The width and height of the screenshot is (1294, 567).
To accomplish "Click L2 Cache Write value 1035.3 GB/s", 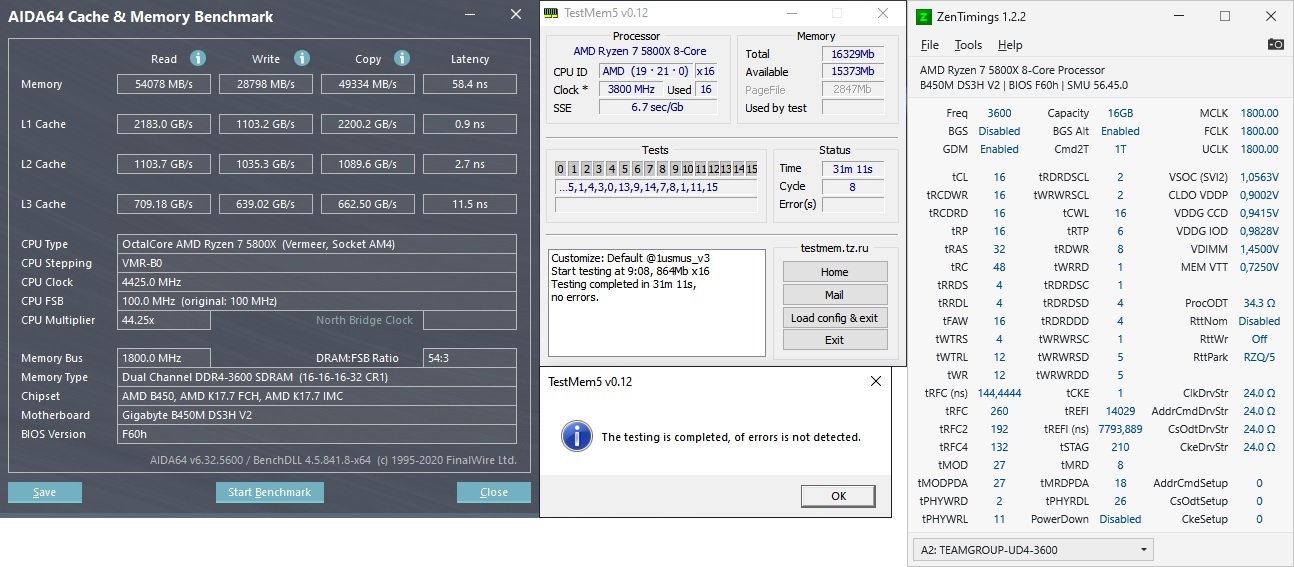I will pyautogui.click(x=266, y=164).
